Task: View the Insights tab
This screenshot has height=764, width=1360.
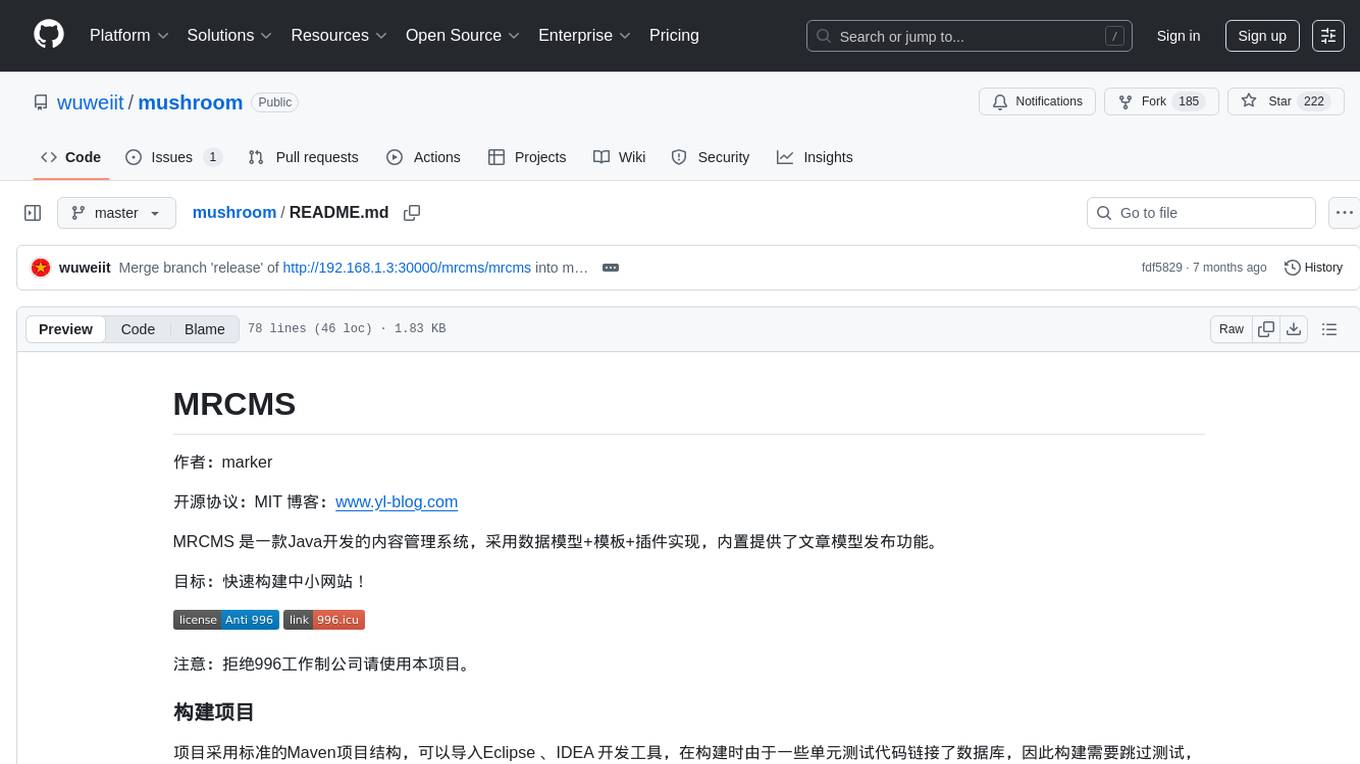Action: point(815,157)
